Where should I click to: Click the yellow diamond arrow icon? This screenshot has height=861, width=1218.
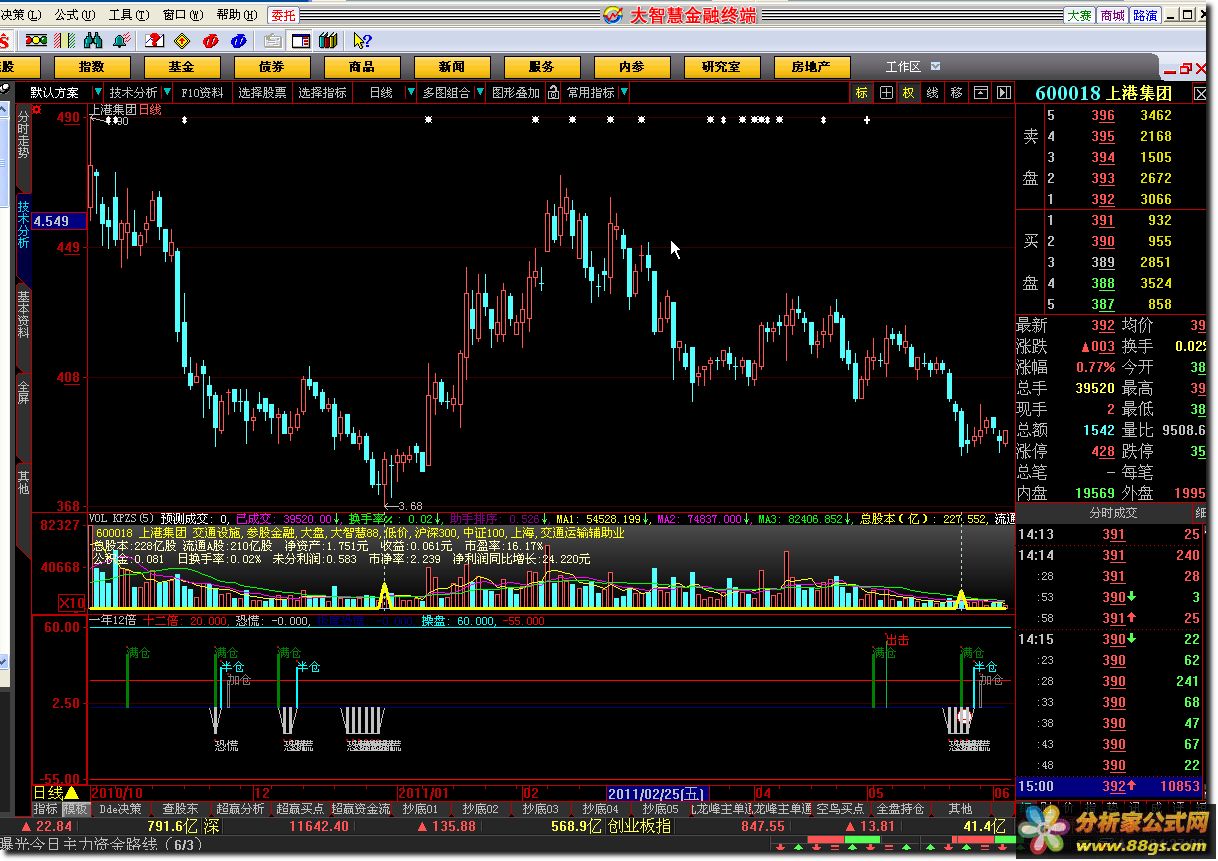(x=182, y=41)
